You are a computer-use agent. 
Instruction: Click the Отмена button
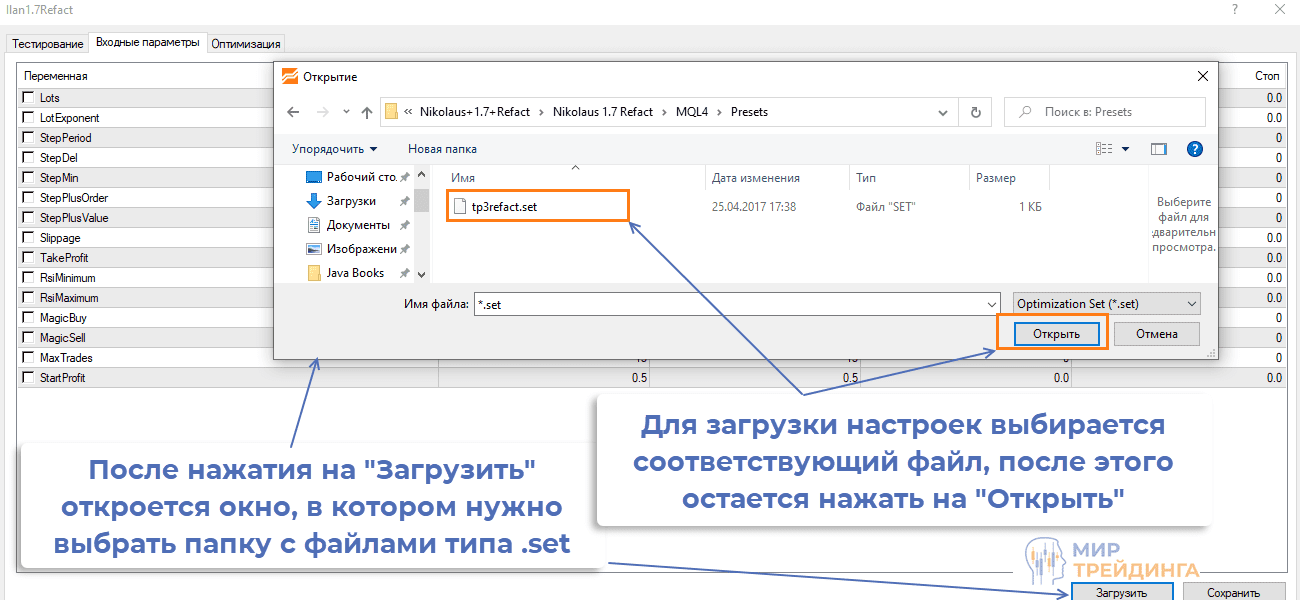pos(1156,334)
